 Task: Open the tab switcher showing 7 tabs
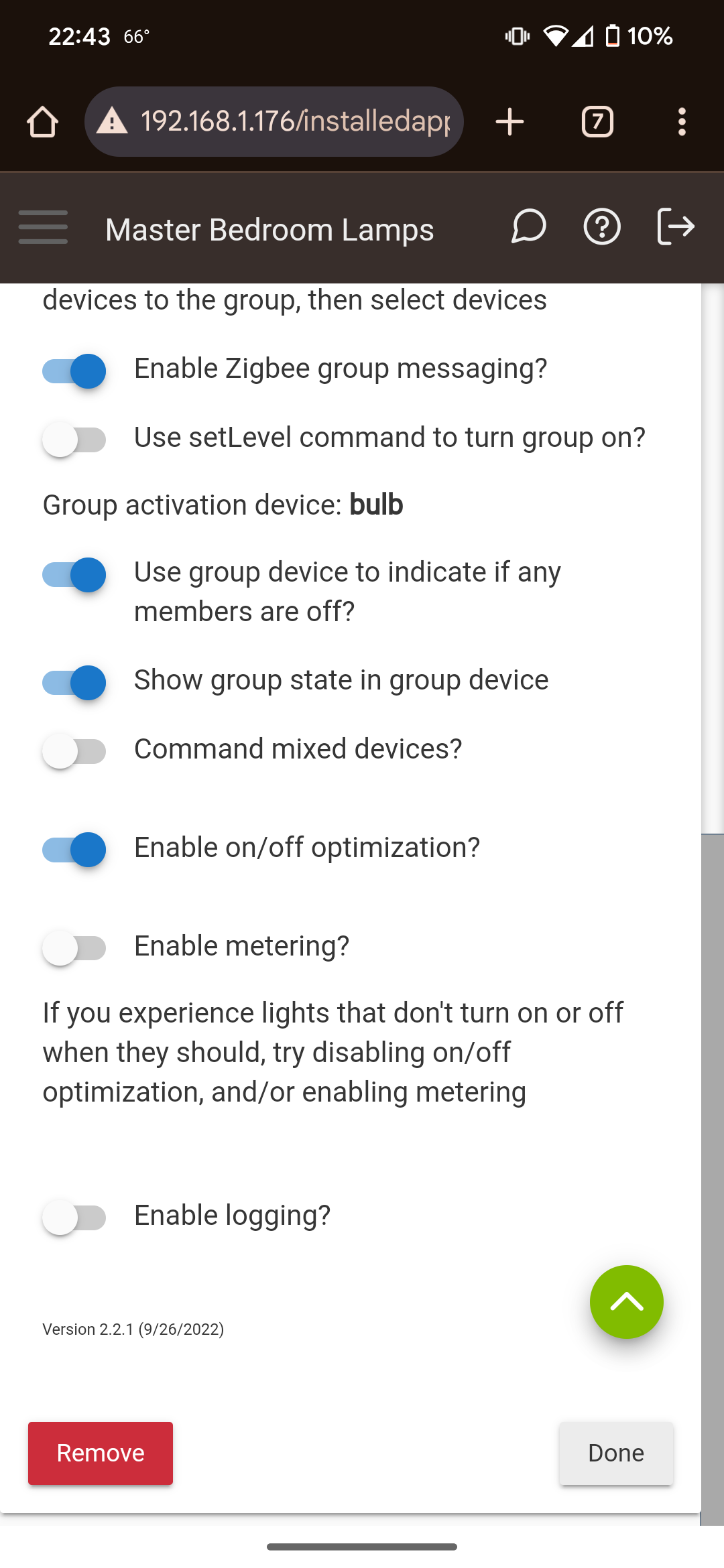[597, 122]
